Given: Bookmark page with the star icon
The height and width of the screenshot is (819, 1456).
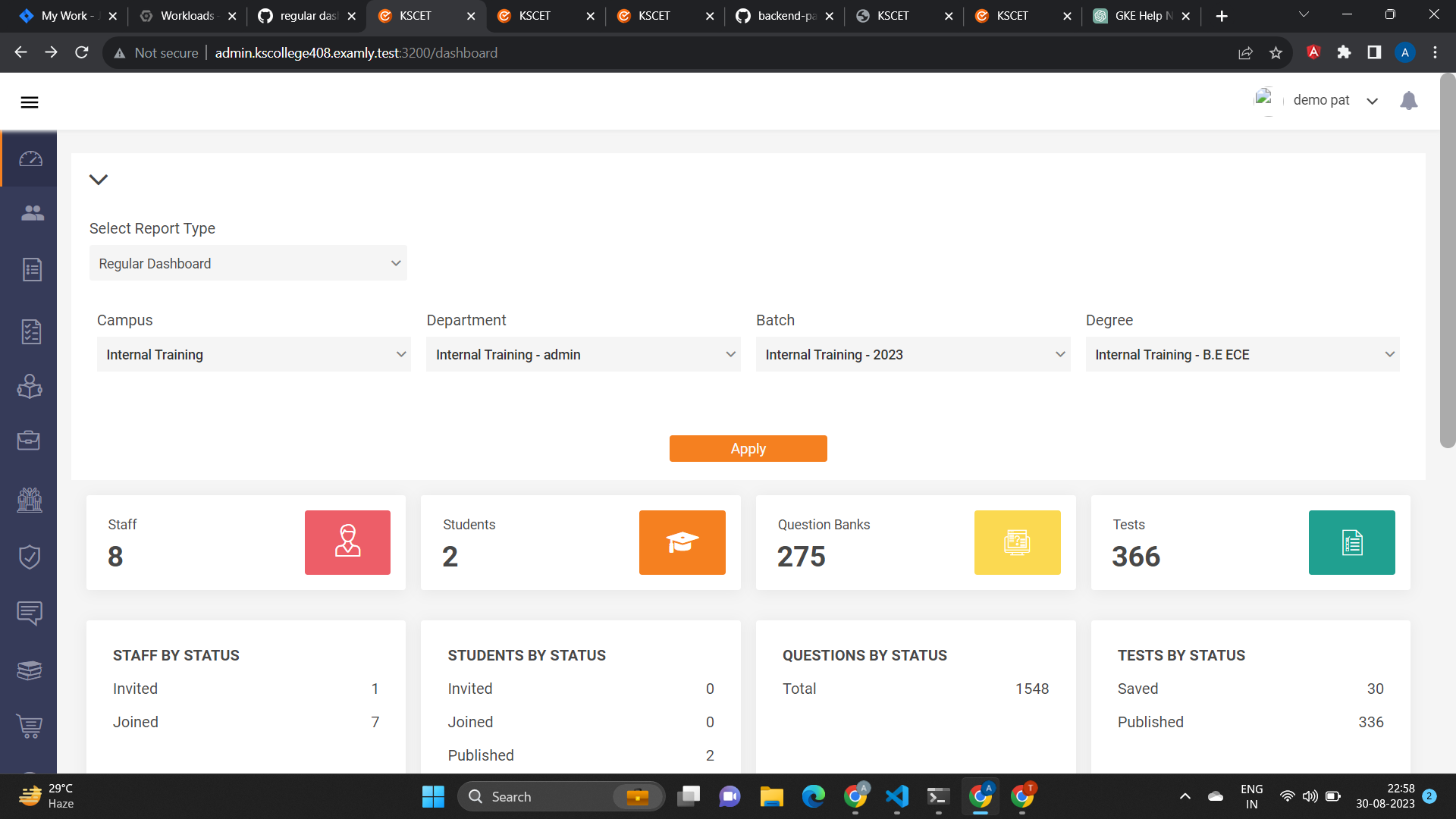Looking at the screenshot, I should click(x=1276, y=53).
